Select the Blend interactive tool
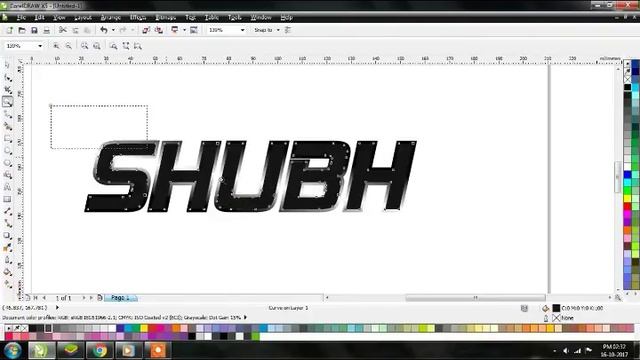 tap(7, 236)
